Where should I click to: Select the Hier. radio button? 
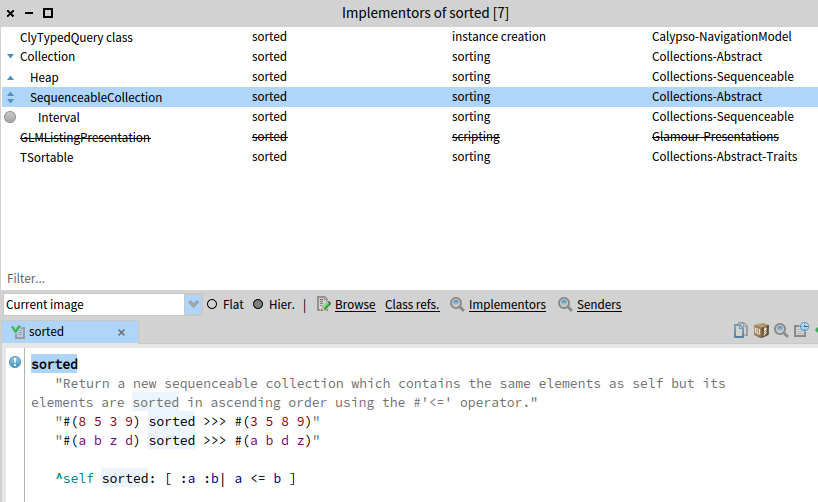click(258, 304)
